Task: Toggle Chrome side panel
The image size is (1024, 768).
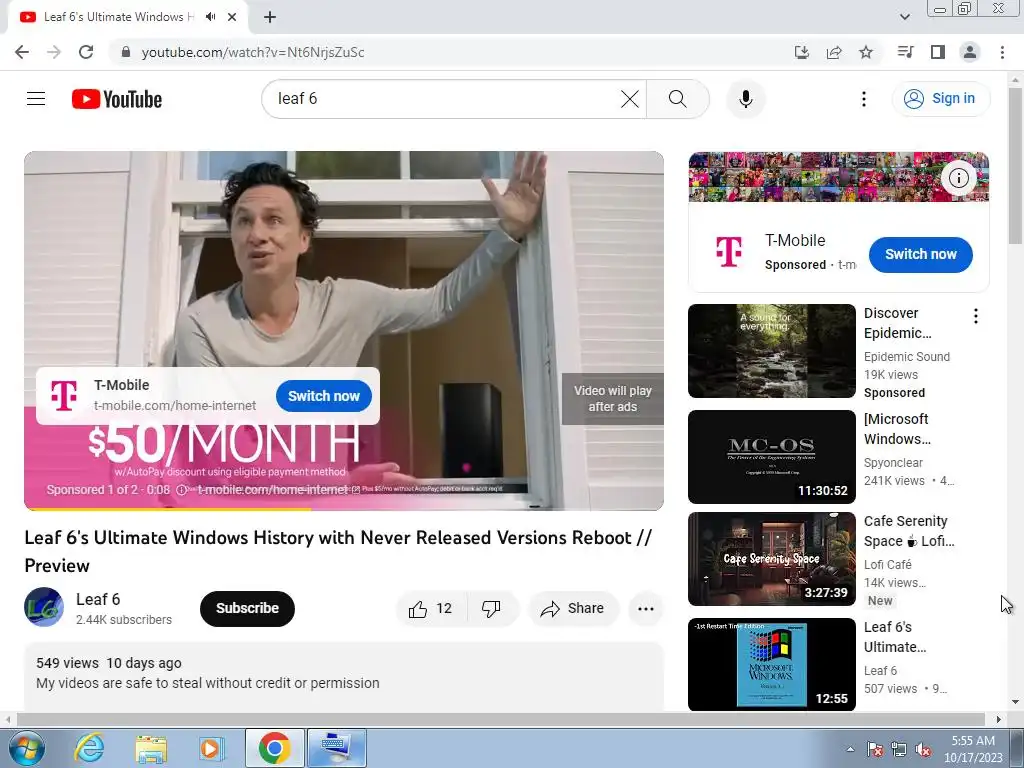Action: tap(938, 52)
